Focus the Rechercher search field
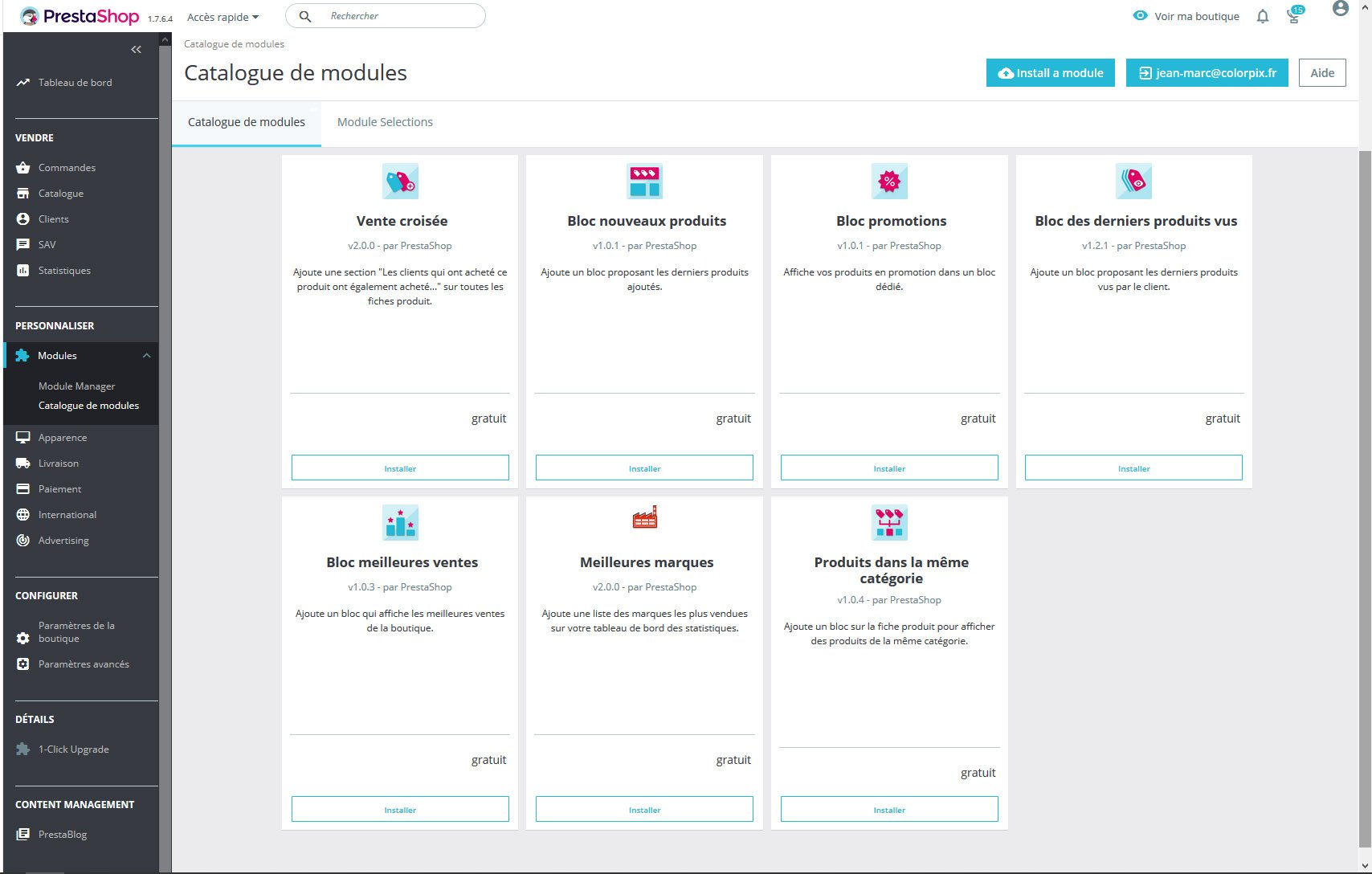This screenshot has height=874, width=1372. (x=386, y=16)
